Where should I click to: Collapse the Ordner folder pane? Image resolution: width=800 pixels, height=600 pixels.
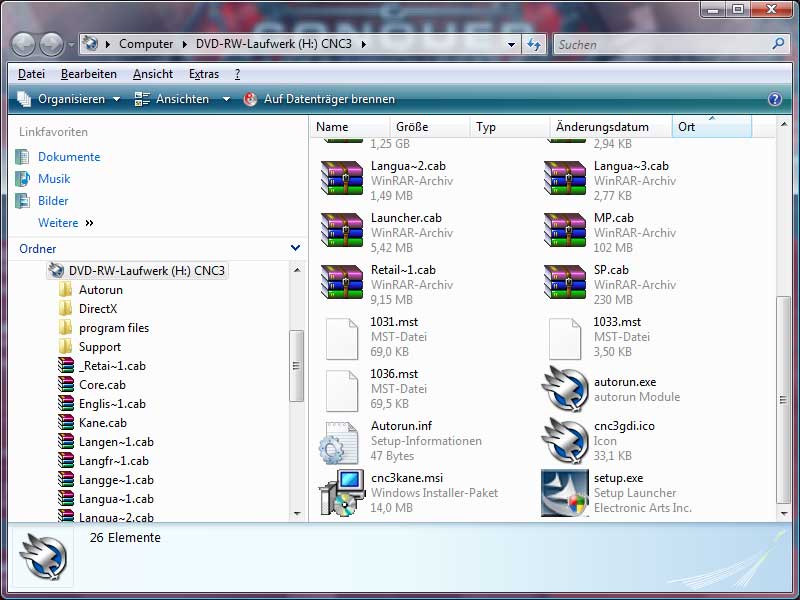click(x=295, y=248)
